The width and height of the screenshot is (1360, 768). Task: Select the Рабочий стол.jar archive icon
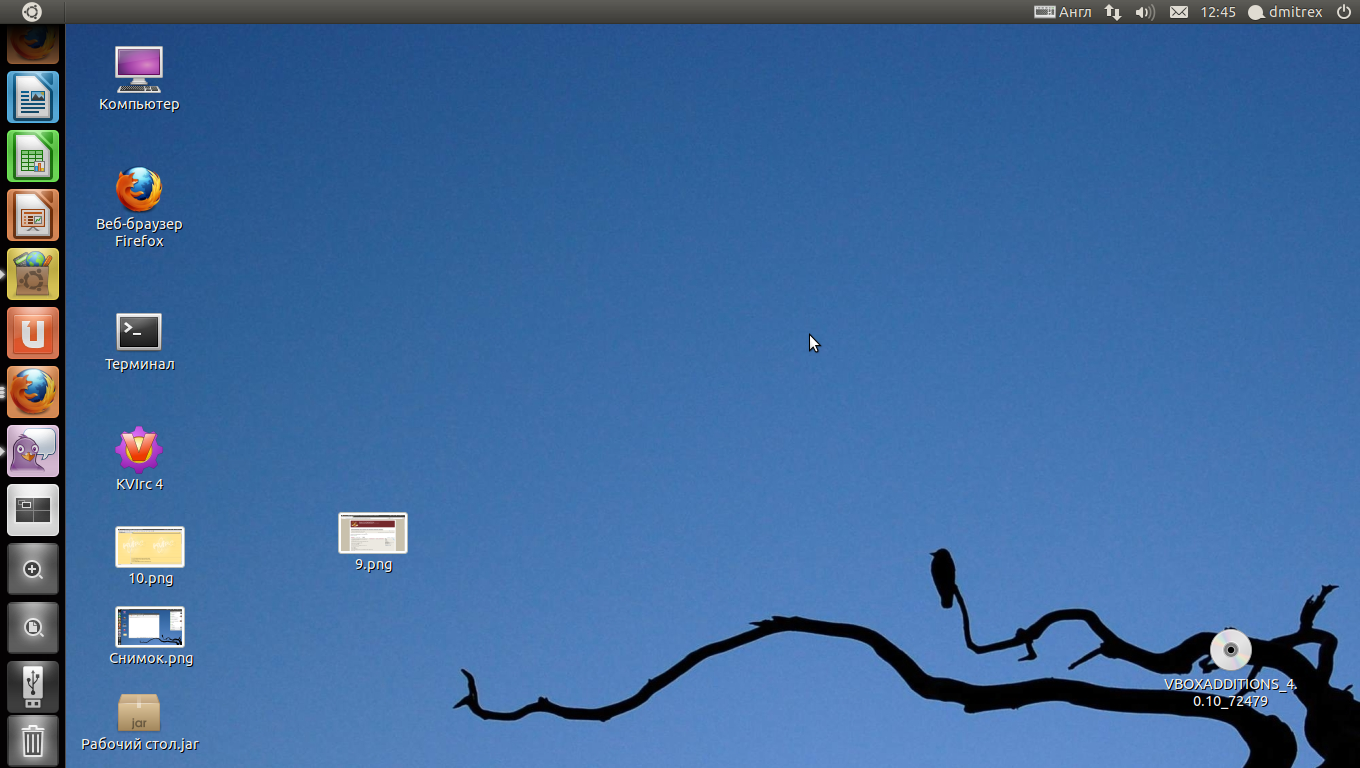pyautogui.click(x=140, y=722)
